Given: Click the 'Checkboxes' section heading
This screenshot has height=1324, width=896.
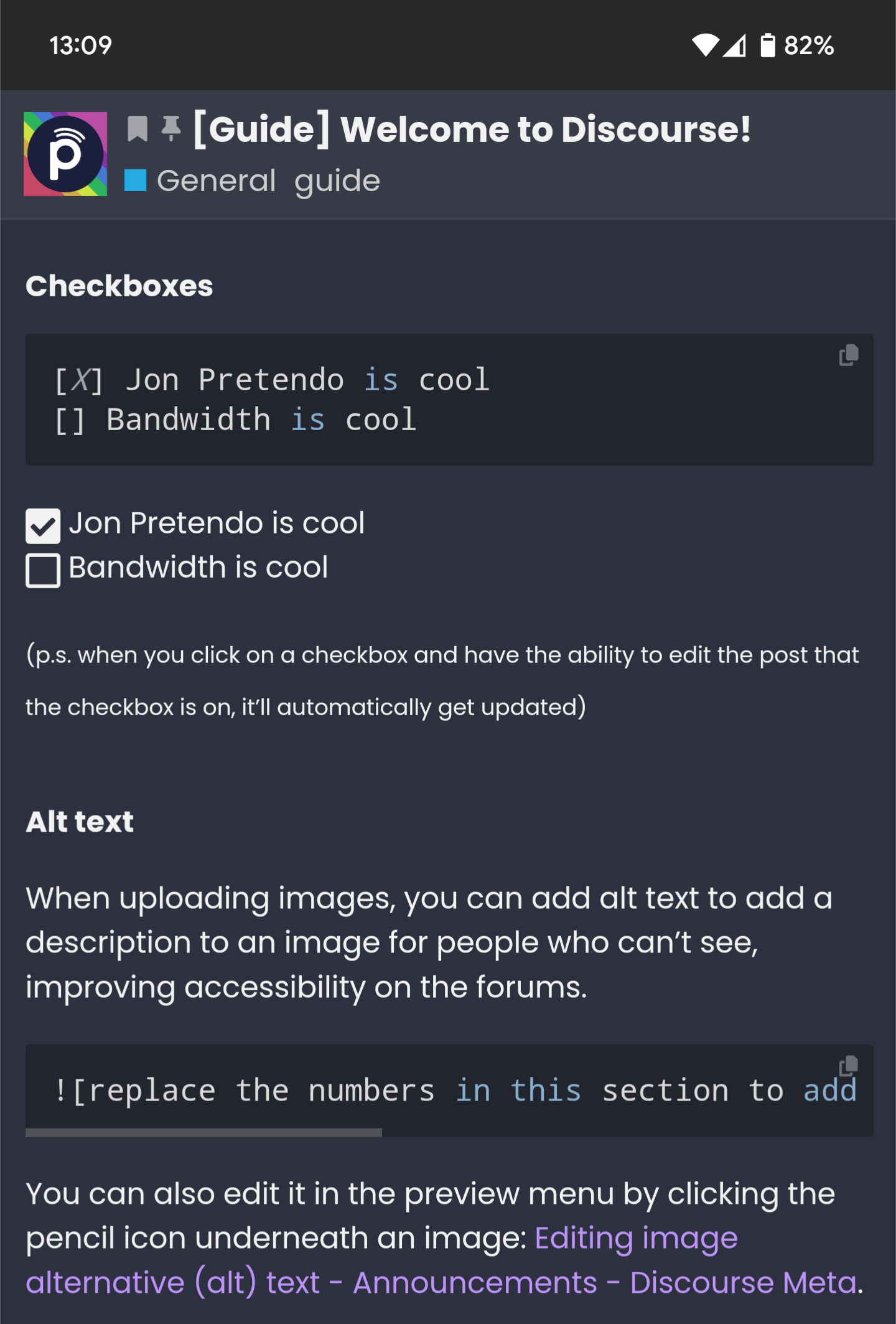Looking at the screenshot, I should coord(118,286).
